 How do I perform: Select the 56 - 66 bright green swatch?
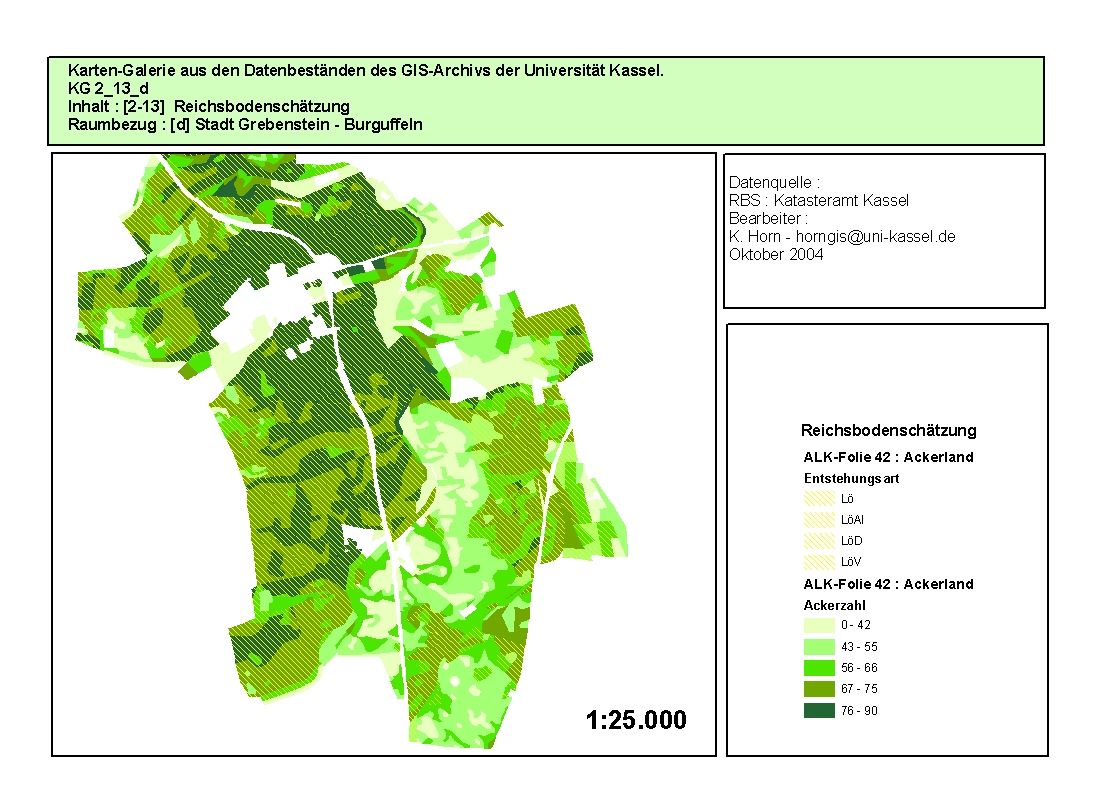click(x=819, y=668)
